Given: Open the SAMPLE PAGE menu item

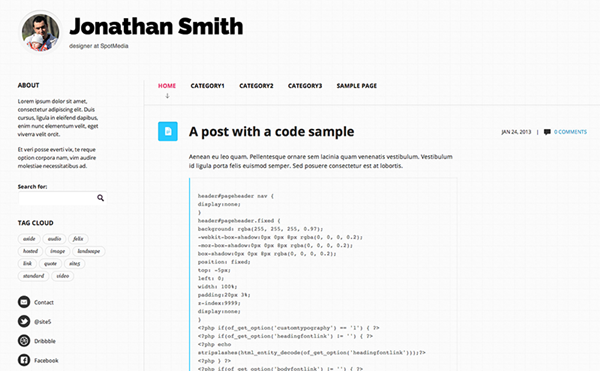Looking at the screenshot, I should click(357, 86).
